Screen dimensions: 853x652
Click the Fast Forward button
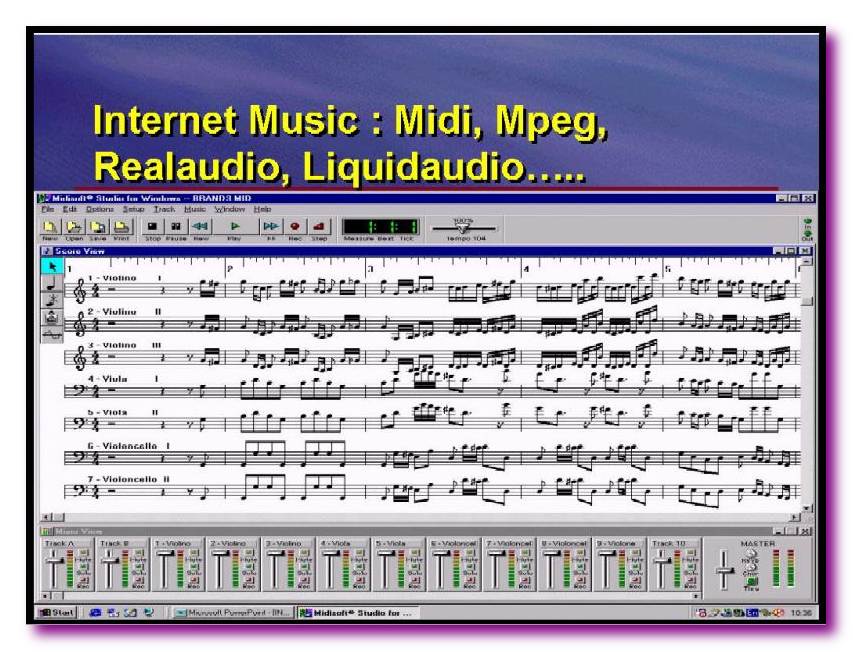(271, 227)
